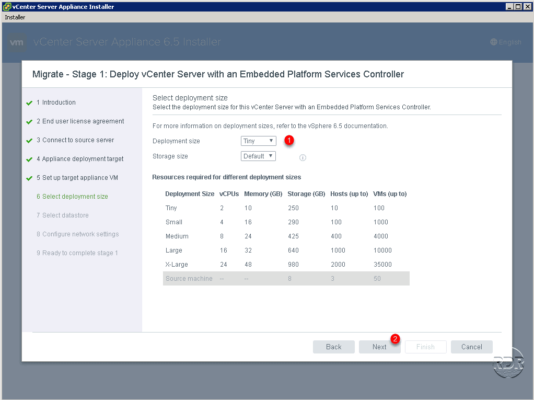Screen dimensions: 534x400
Task: Click the checkmark beside Connect to source server
Action: 29,140
